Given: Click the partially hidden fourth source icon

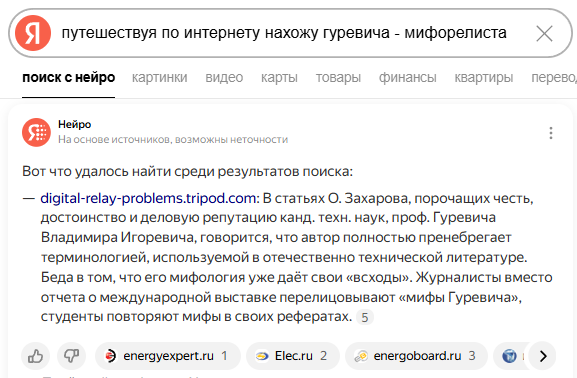Looking at the screenshot, I should point(510,356).
